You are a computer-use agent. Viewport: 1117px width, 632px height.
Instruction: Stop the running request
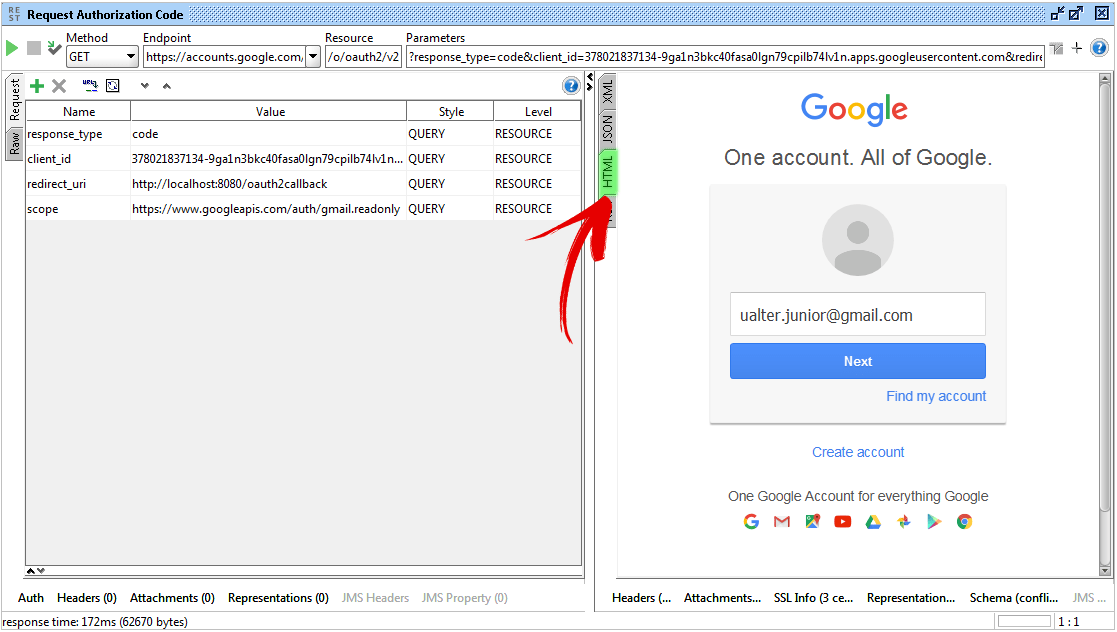tap(33, 47)
